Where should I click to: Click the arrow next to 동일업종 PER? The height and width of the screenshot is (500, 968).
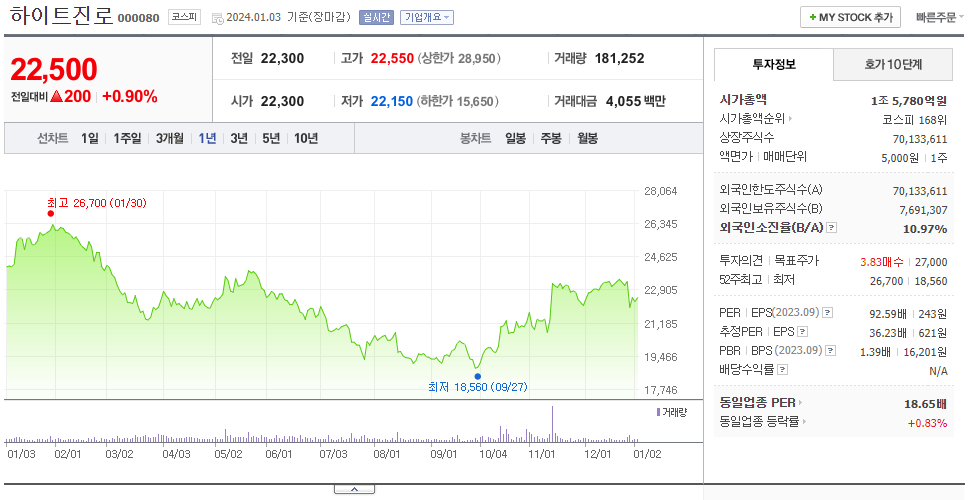801,403
